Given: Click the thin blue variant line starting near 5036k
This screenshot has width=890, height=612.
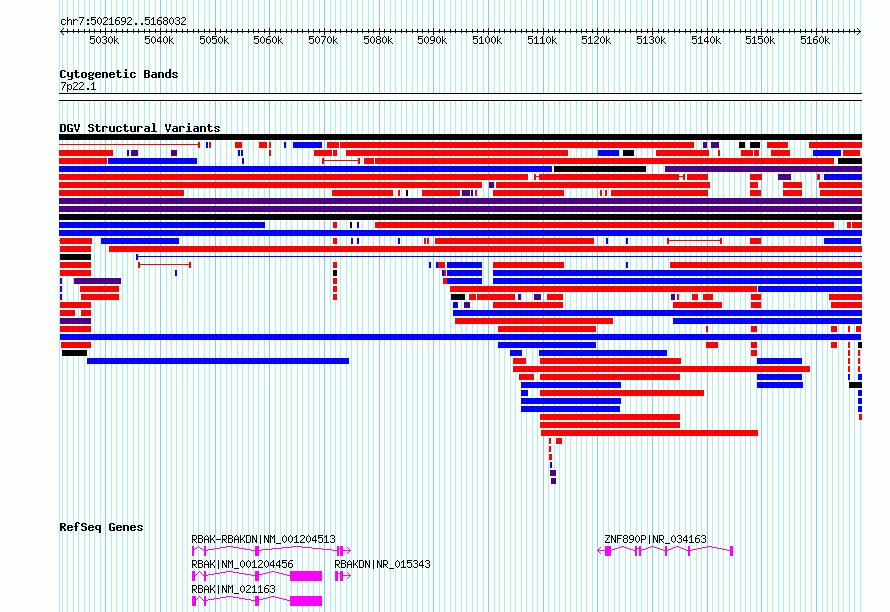Looking at the screenshot, I should click(x=499, y=257).
